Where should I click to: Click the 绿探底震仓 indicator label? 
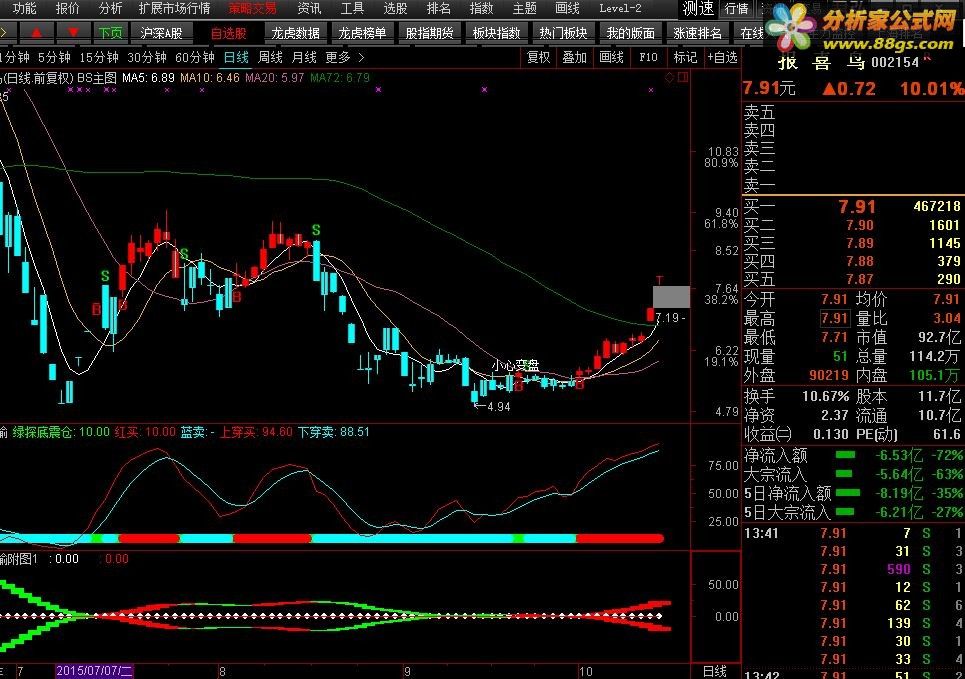click(61, 432)
